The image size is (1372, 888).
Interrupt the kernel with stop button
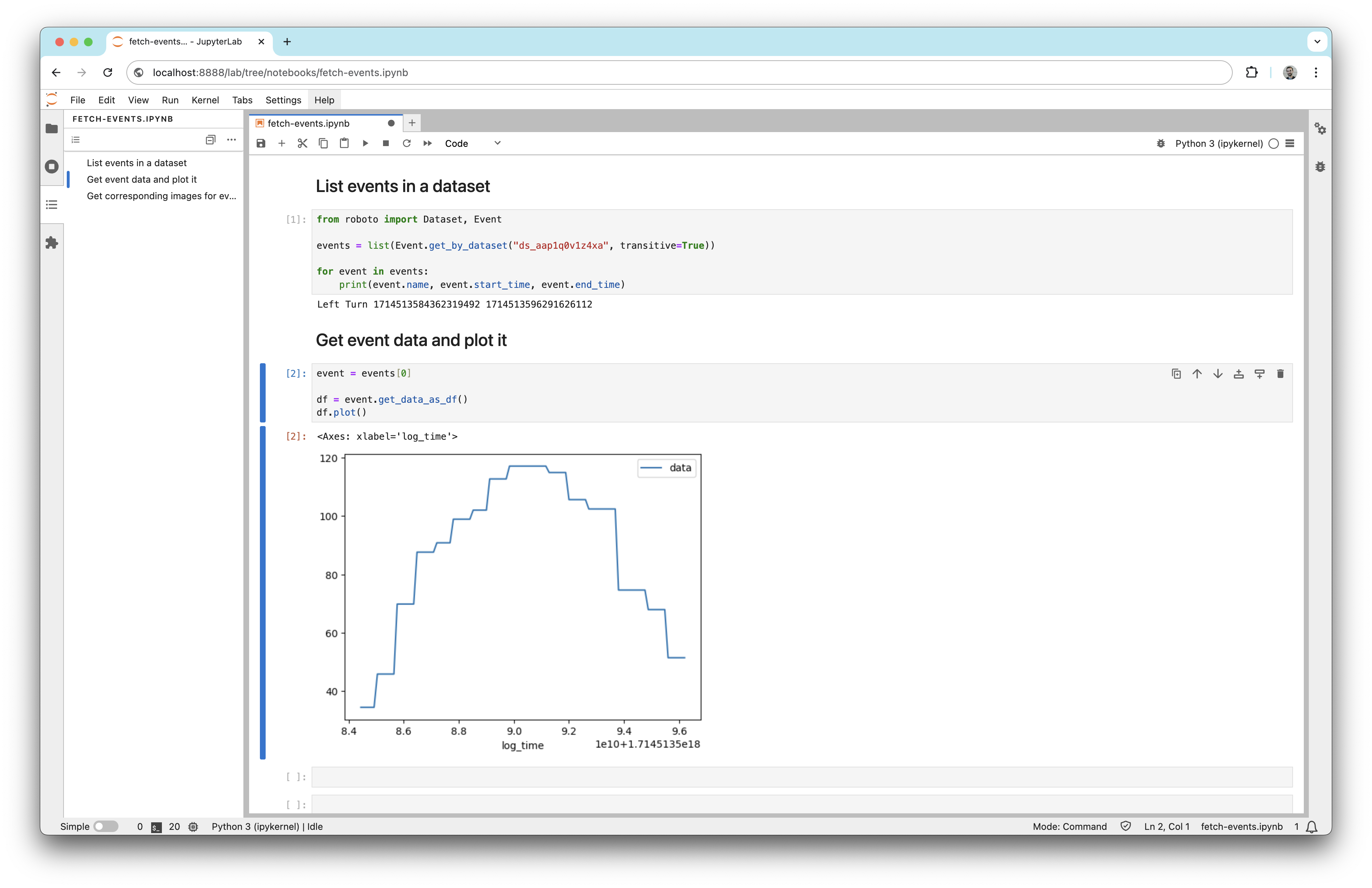click(x=386, y=144)
